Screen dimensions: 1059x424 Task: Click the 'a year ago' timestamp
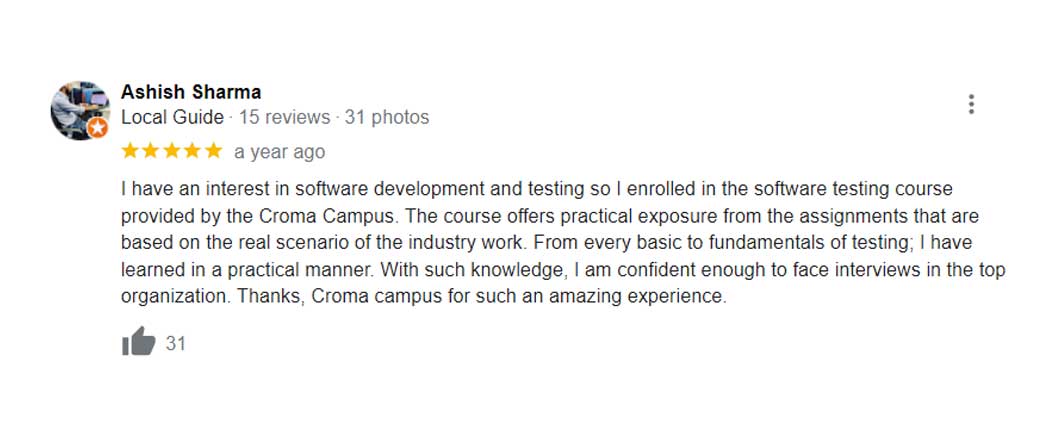point(279,152)
